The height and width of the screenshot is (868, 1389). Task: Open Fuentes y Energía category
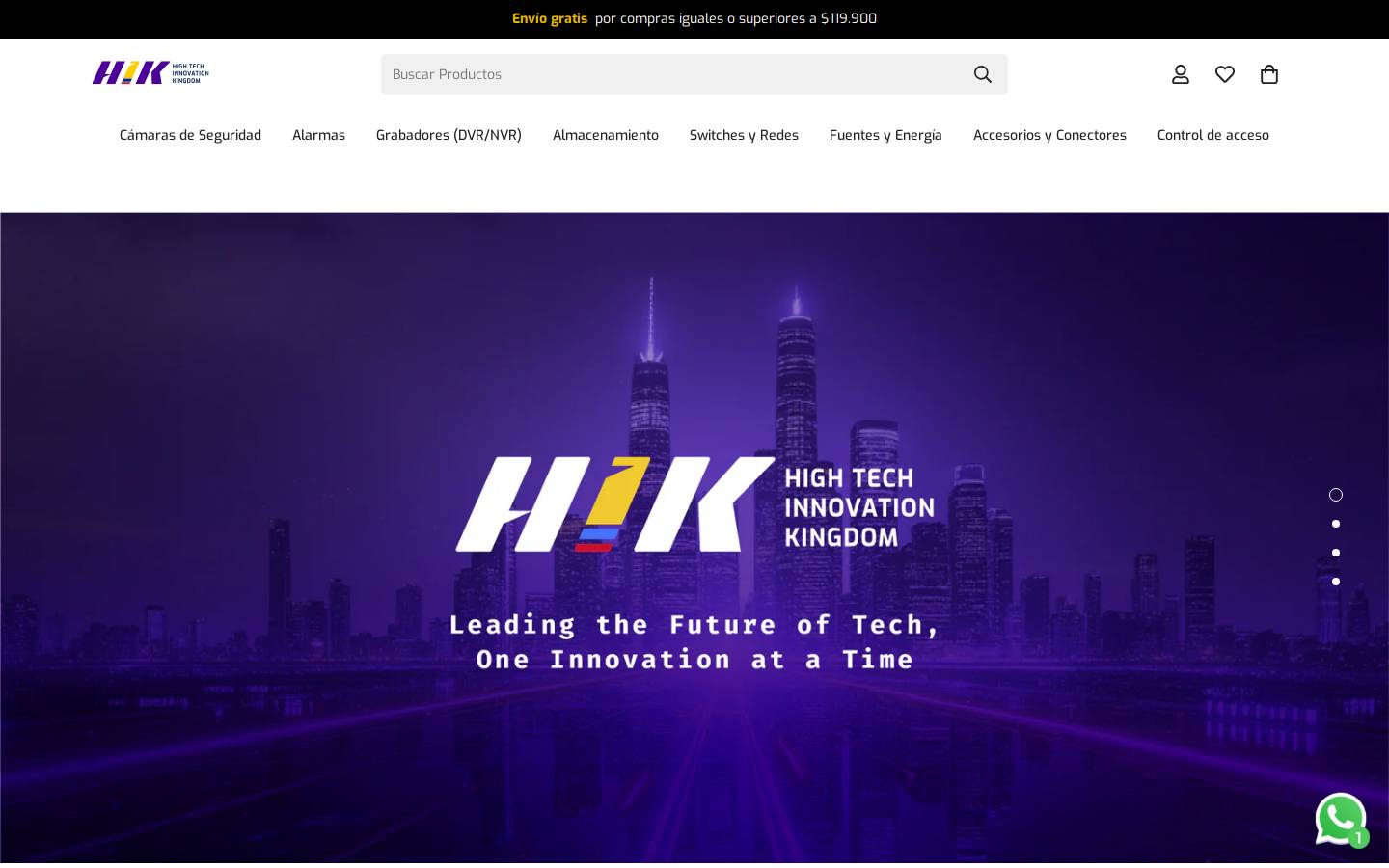tap(885, 135)
